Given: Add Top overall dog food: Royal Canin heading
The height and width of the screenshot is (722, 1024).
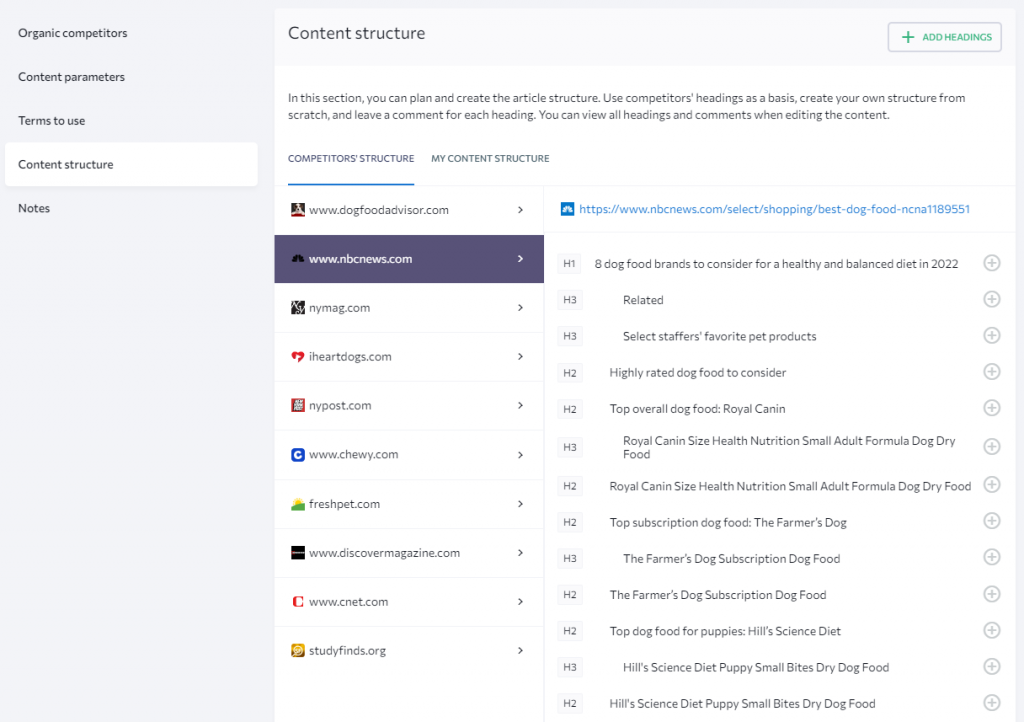Looking at the screenshot, I should (991, 408).
